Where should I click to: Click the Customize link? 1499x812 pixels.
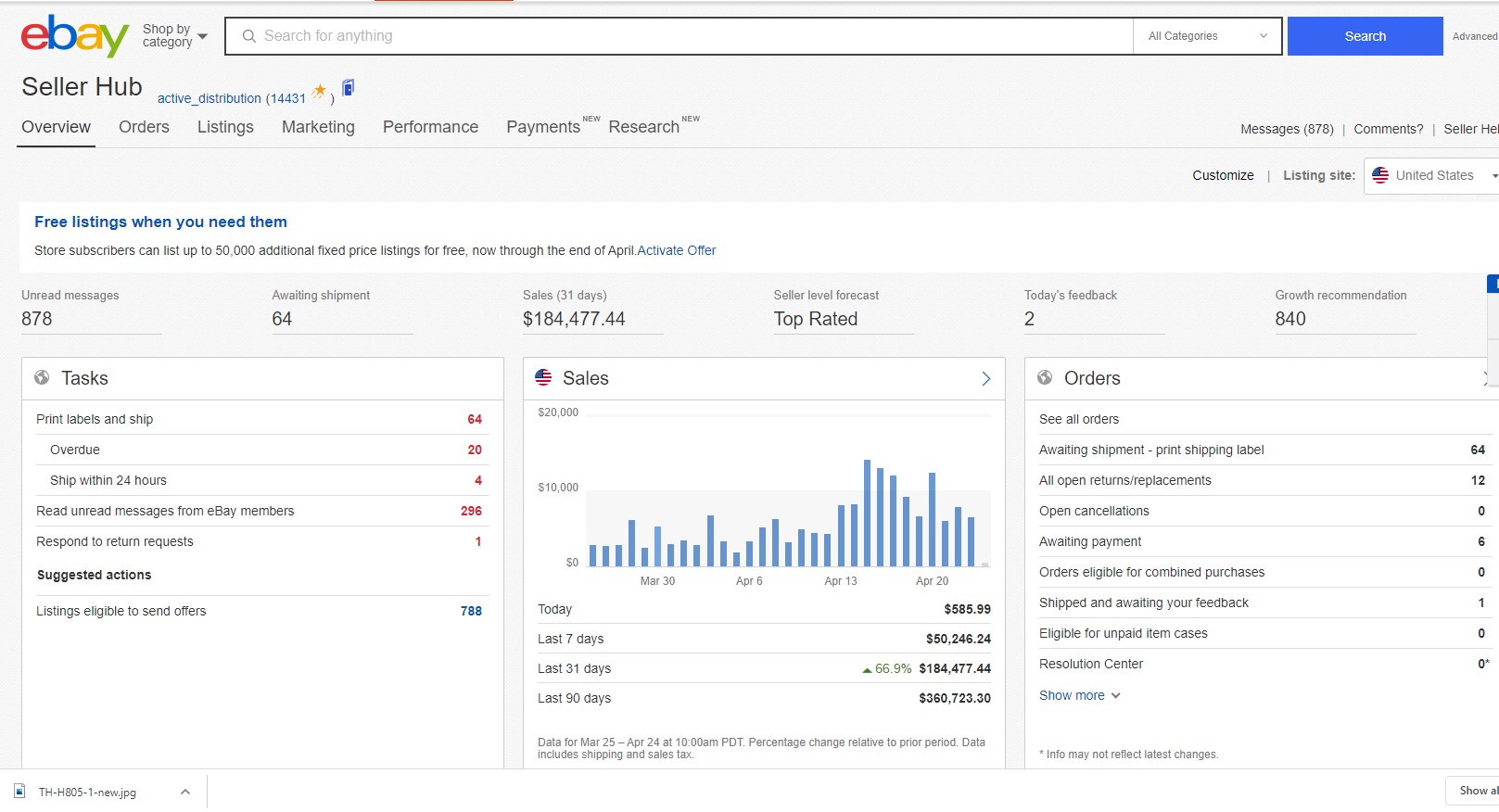pos(1223,175)
